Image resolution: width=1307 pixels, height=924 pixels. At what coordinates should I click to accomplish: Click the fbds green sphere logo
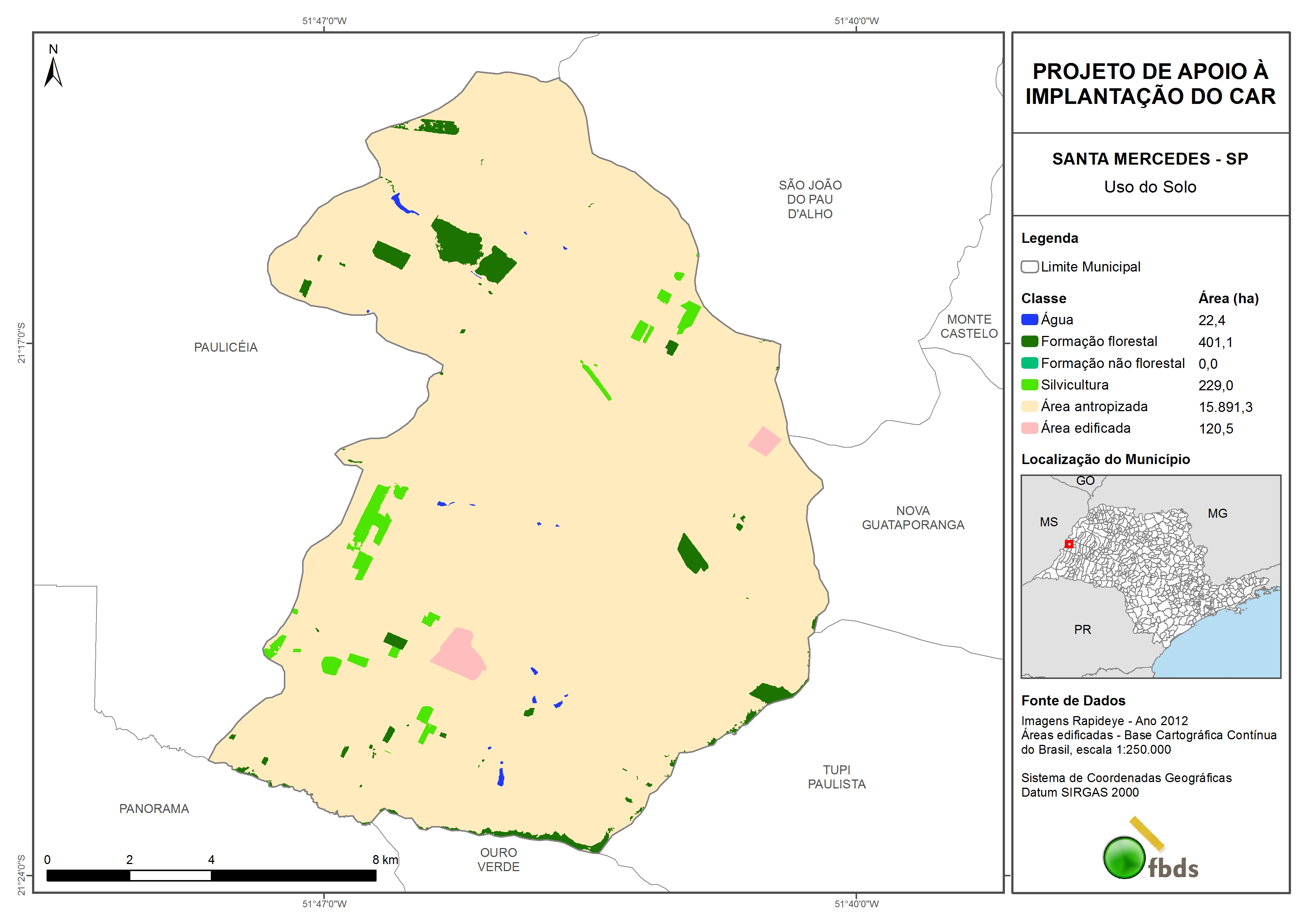pyautogui.click(x=1124, y=857)
